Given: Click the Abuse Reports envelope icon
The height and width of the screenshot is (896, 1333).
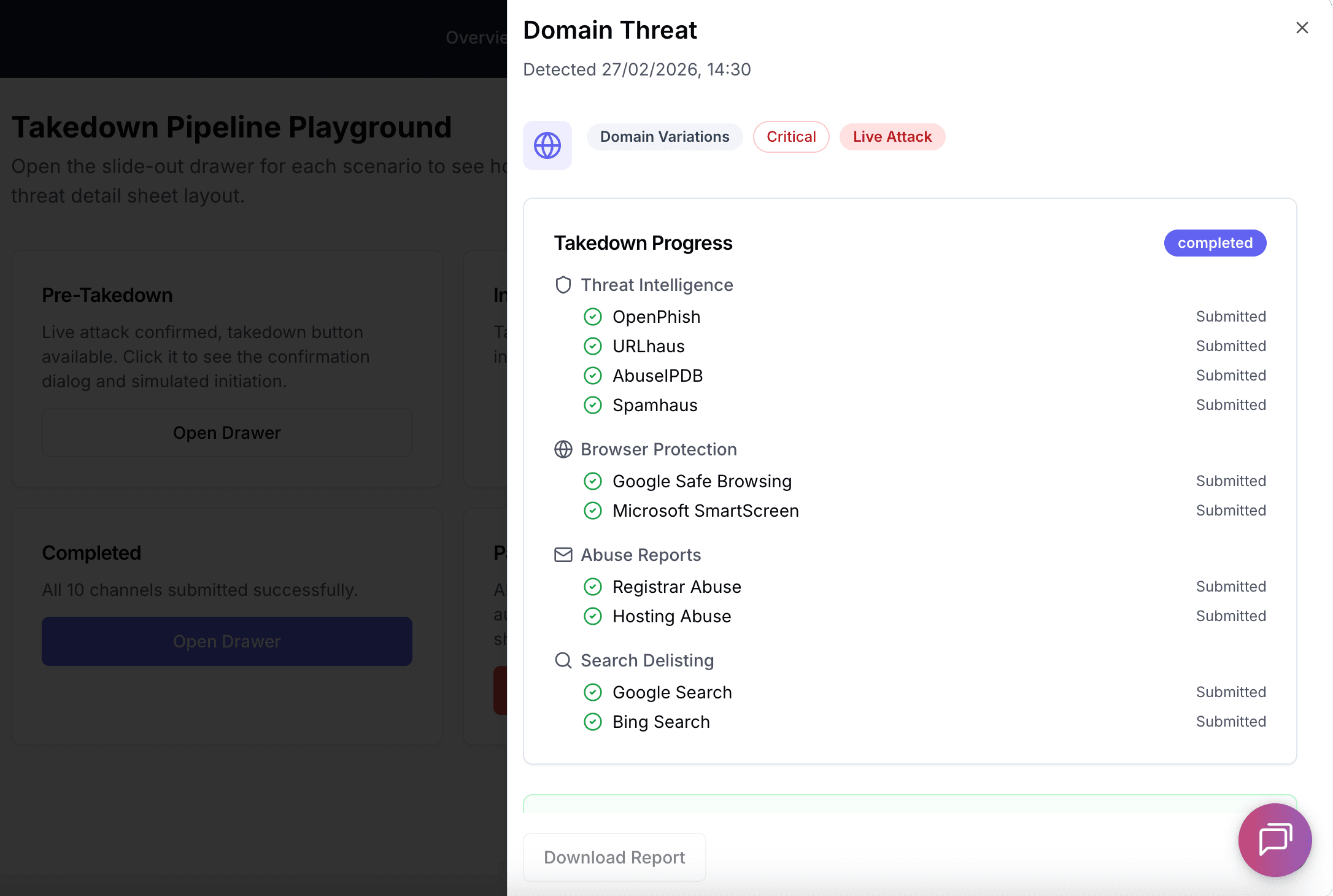Looking at the screenshot, I should tap(563, 555).
